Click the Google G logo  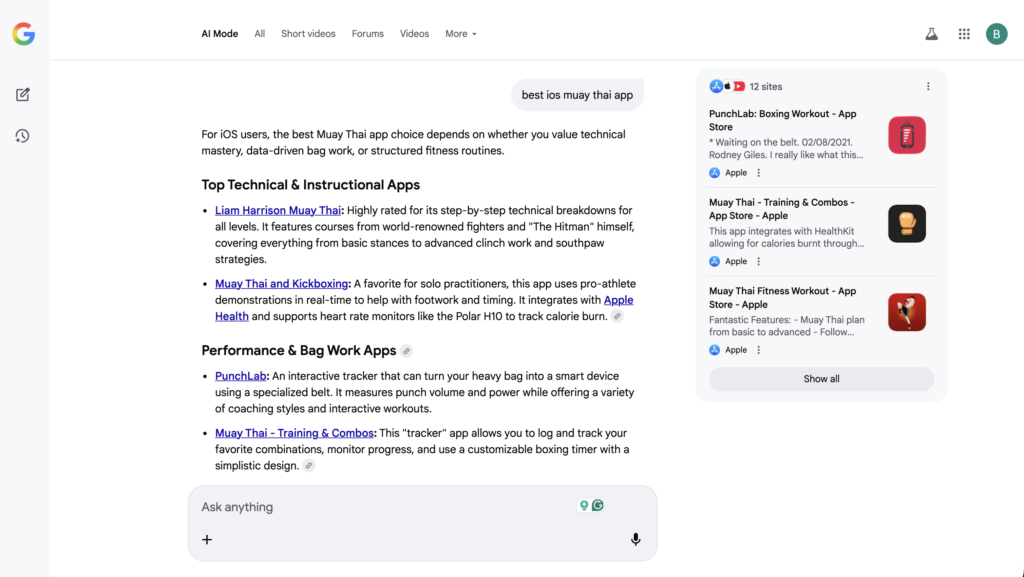coord(23,31)
